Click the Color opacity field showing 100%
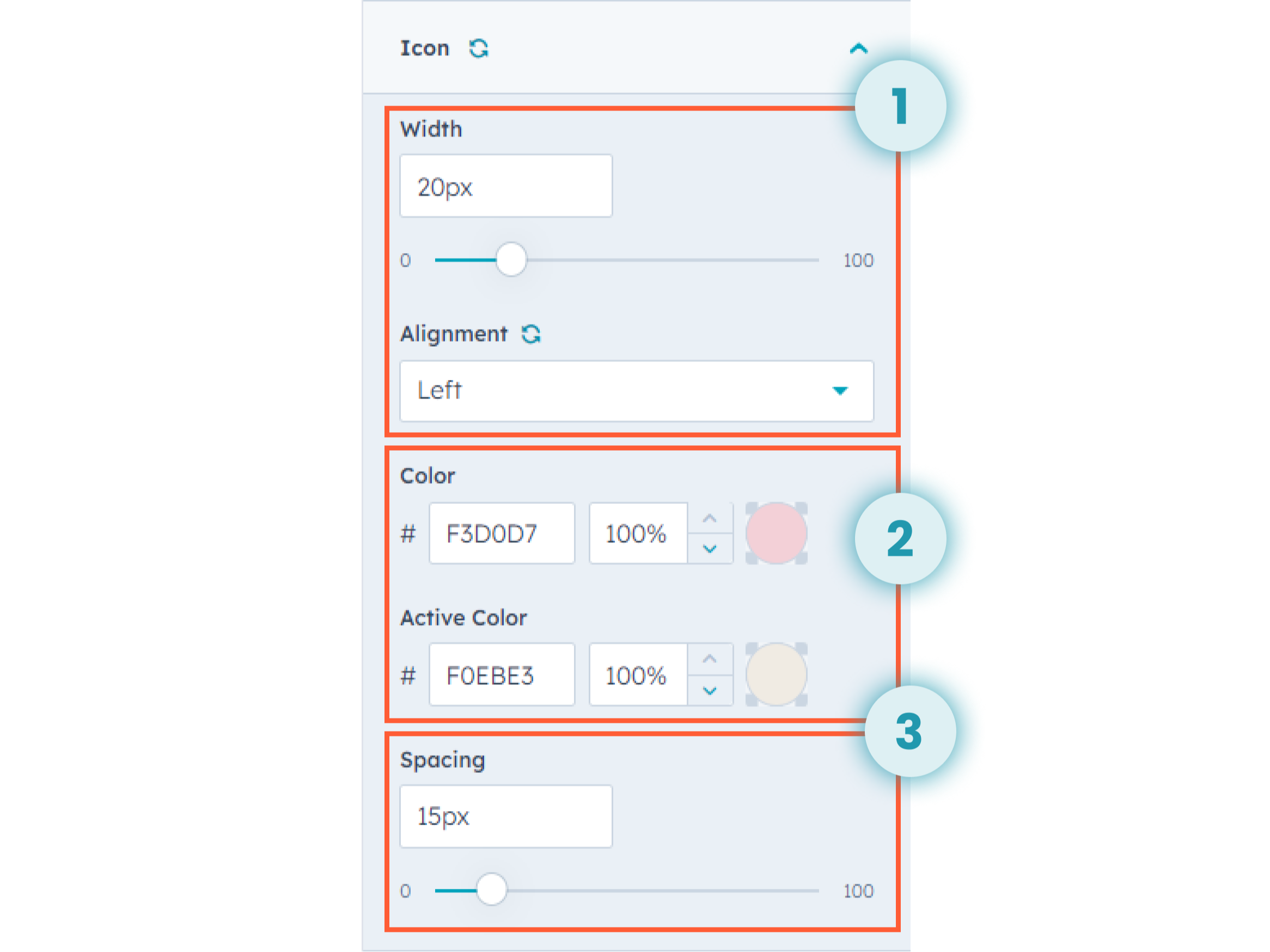Viewport: 1270px width, 952px height. click(x=637, y=533)
